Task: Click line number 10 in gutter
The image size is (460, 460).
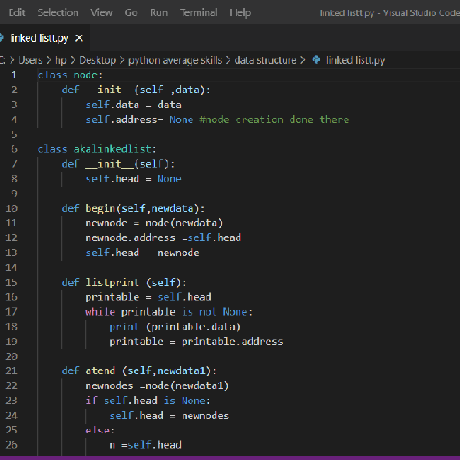Action: 11,208
